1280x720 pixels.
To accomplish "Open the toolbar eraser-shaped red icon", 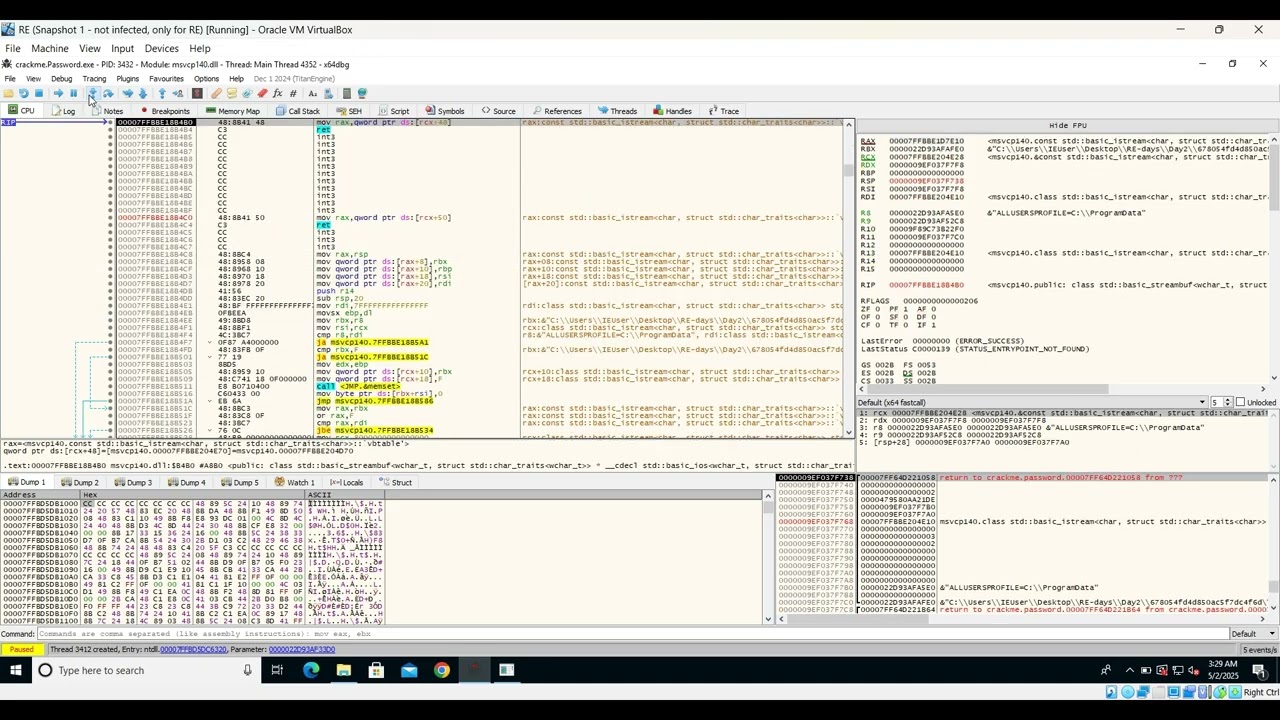I will [262, 94].
